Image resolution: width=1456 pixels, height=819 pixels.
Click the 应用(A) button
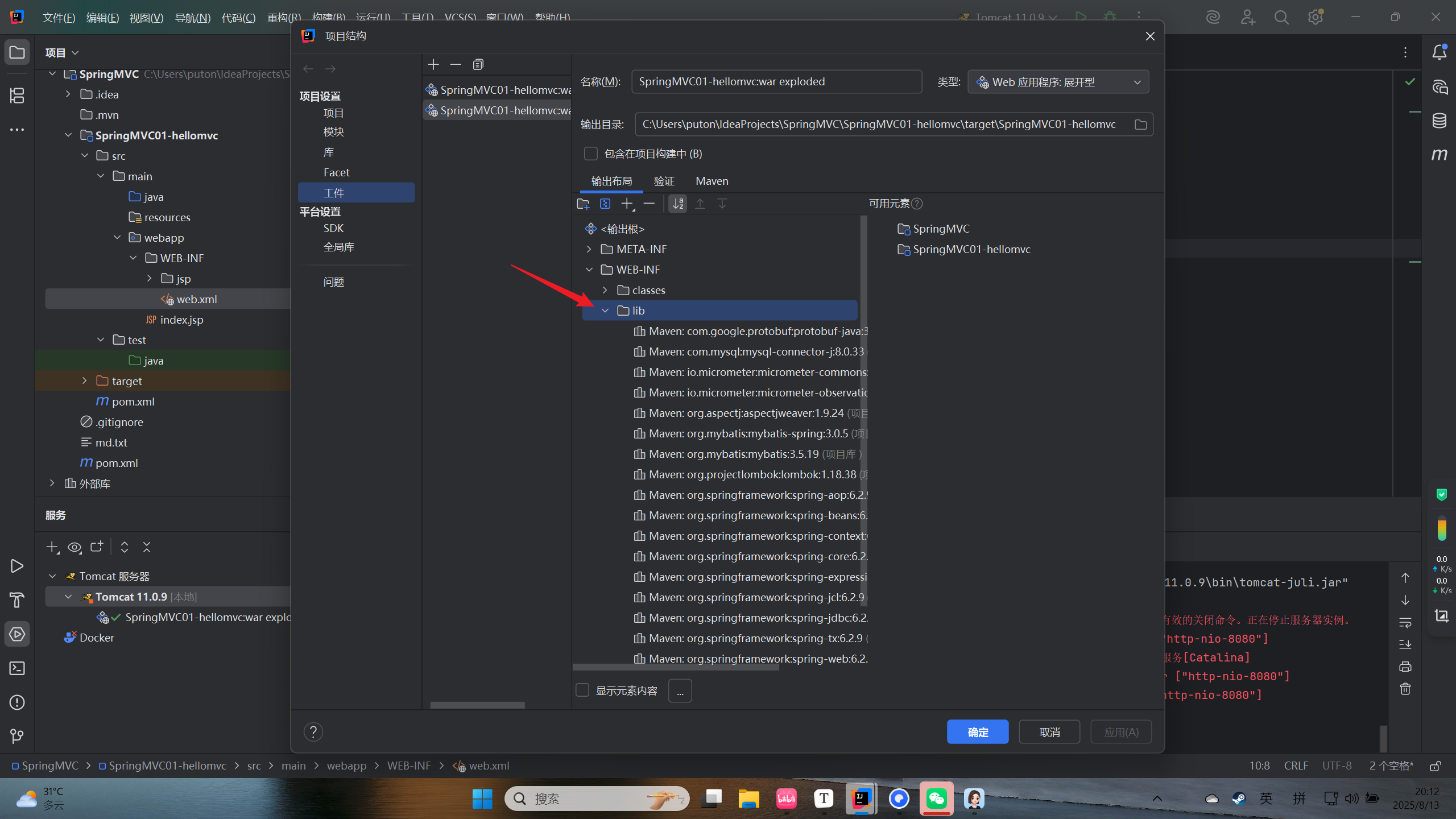1121,732
